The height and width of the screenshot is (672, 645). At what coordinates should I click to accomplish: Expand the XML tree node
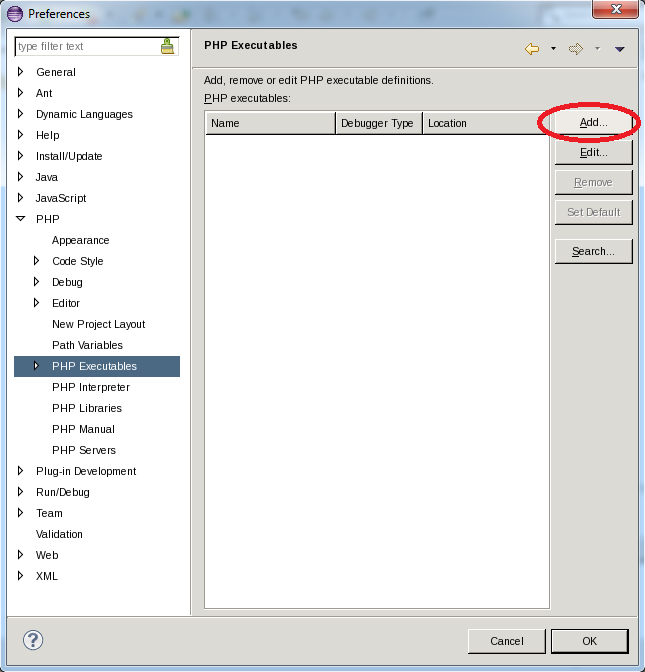coord(20,576)
